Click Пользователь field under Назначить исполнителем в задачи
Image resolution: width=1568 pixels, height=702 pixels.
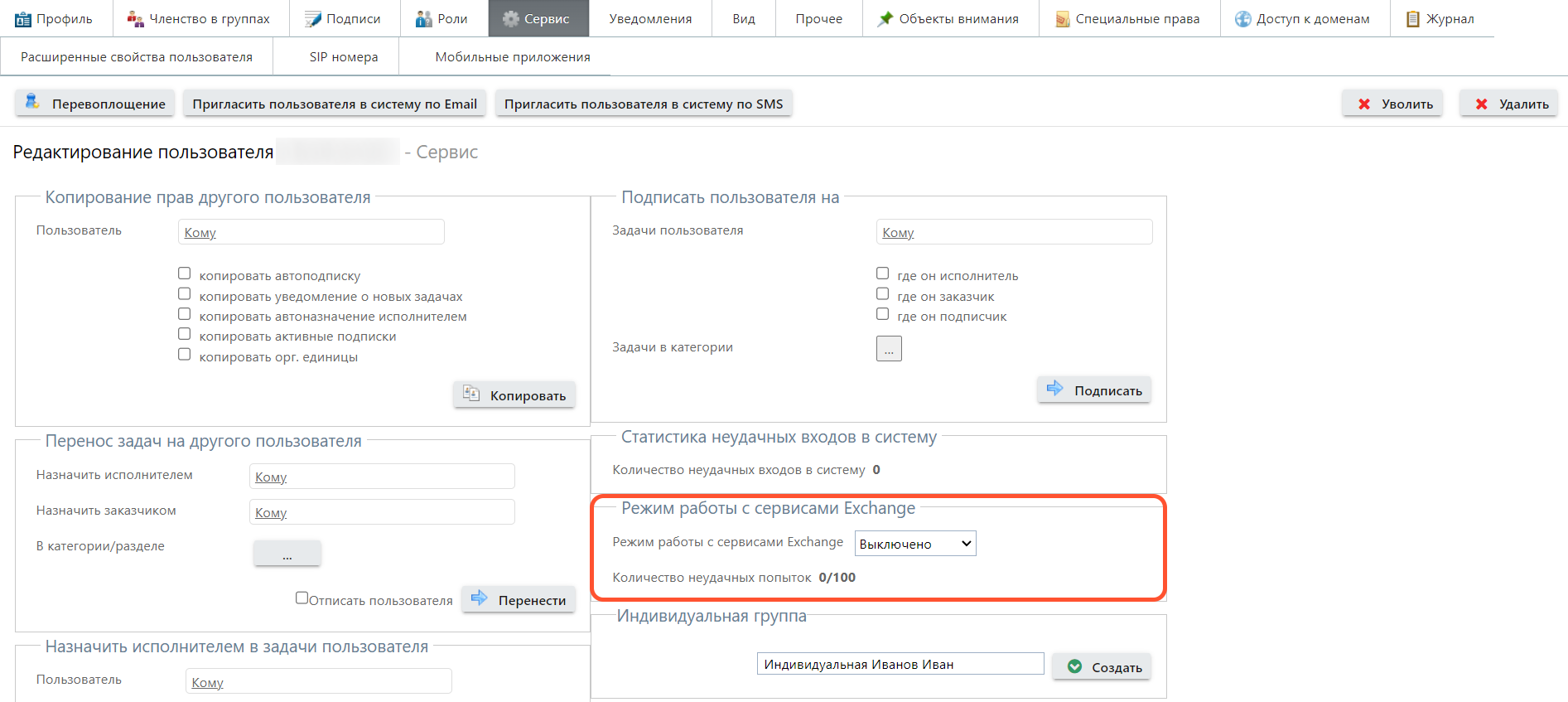pos(319,681)
